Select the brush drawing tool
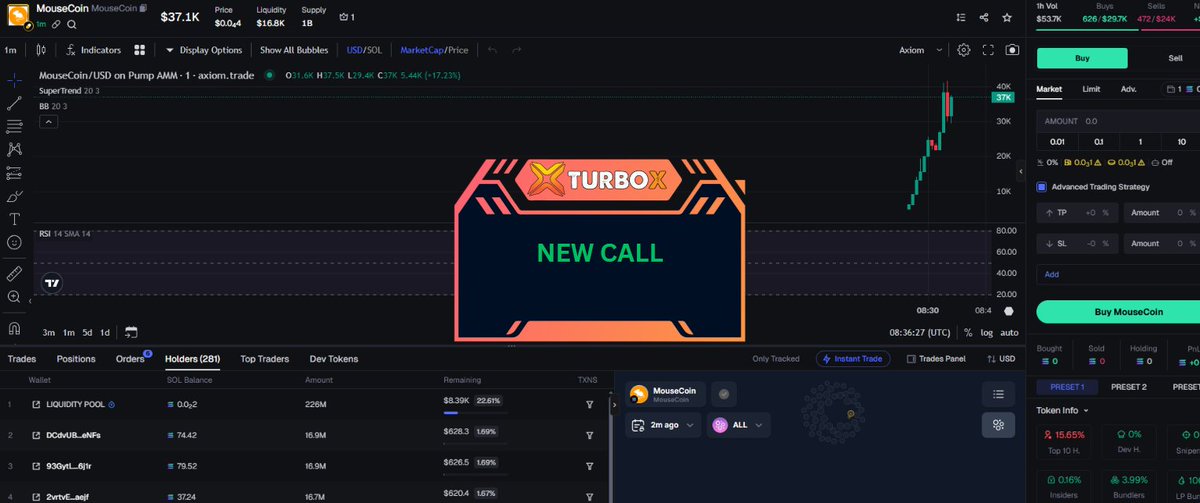This screenshot has height=503, width=1200. (15, 196)
